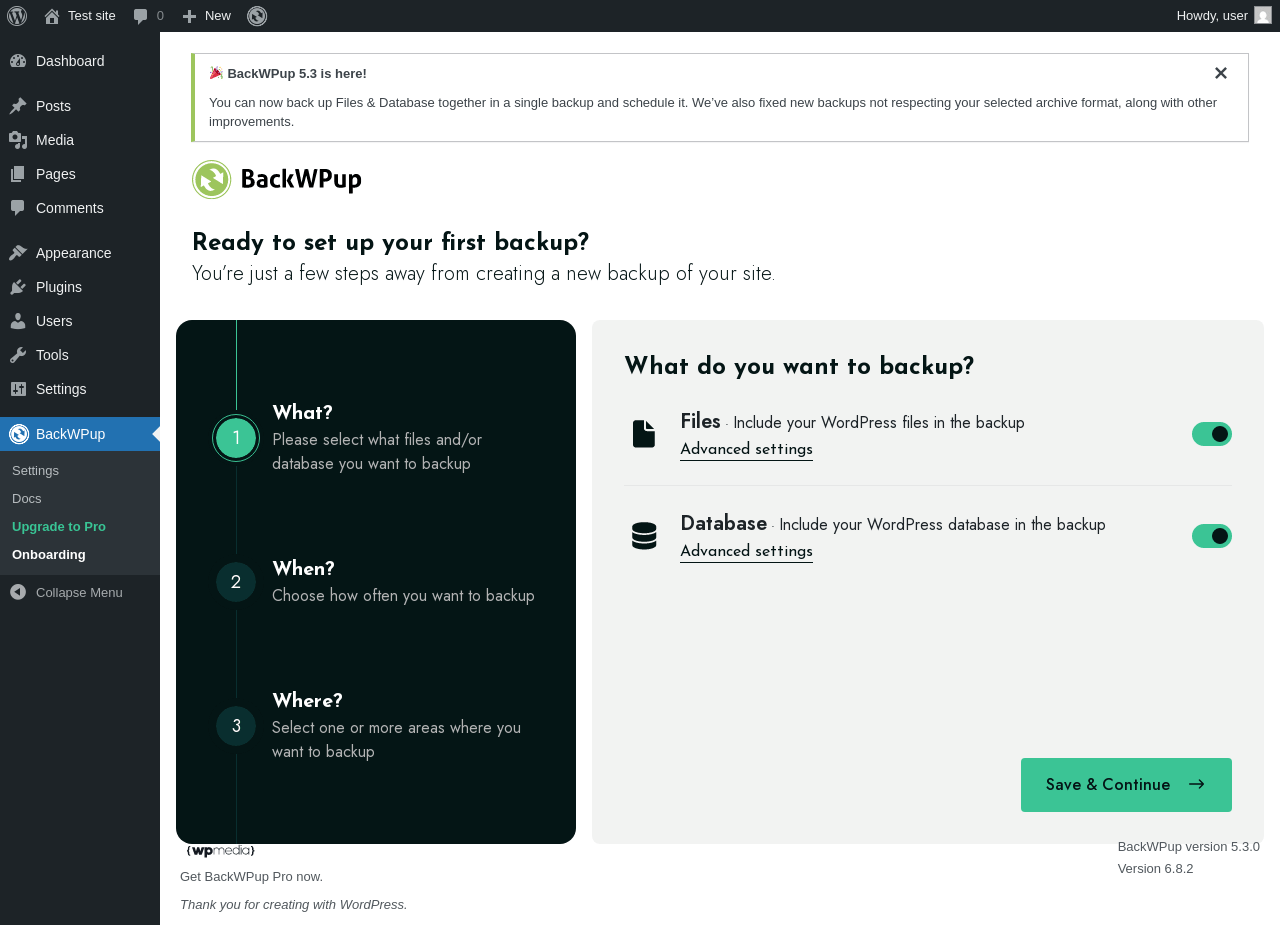Click the user avatar in admin bar
Viewport: 1280px width, 925px height.
point(1263,16)
